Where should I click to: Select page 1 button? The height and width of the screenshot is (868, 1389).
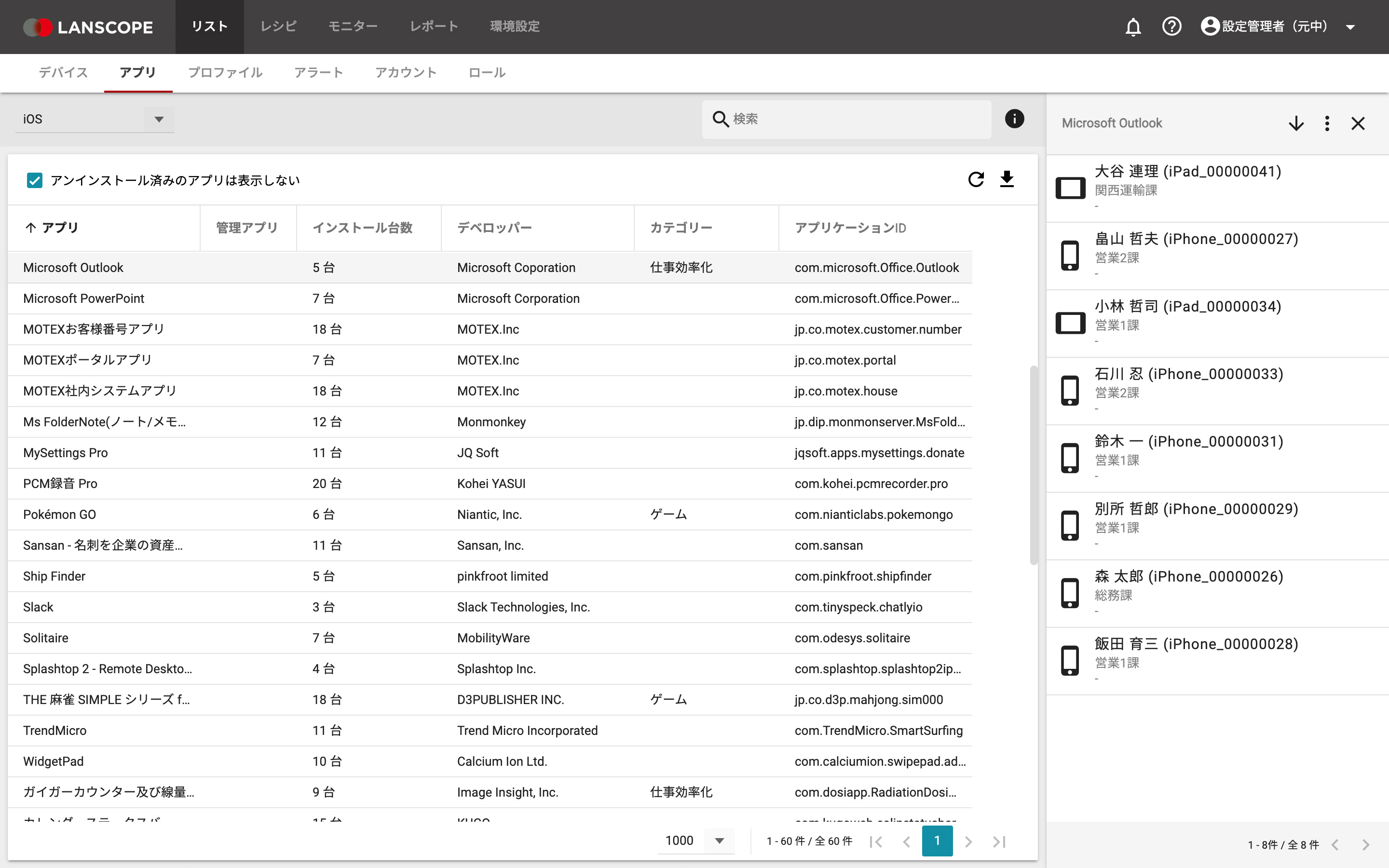pos(937,841)
